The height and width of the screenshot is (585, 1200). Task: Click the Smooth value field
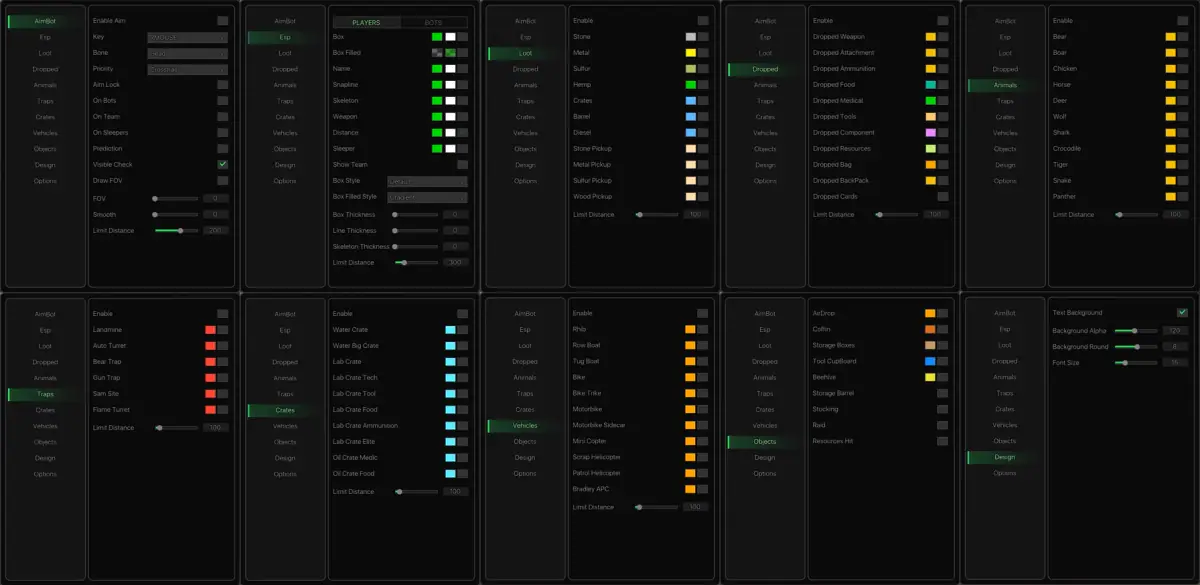coord(216,214)
